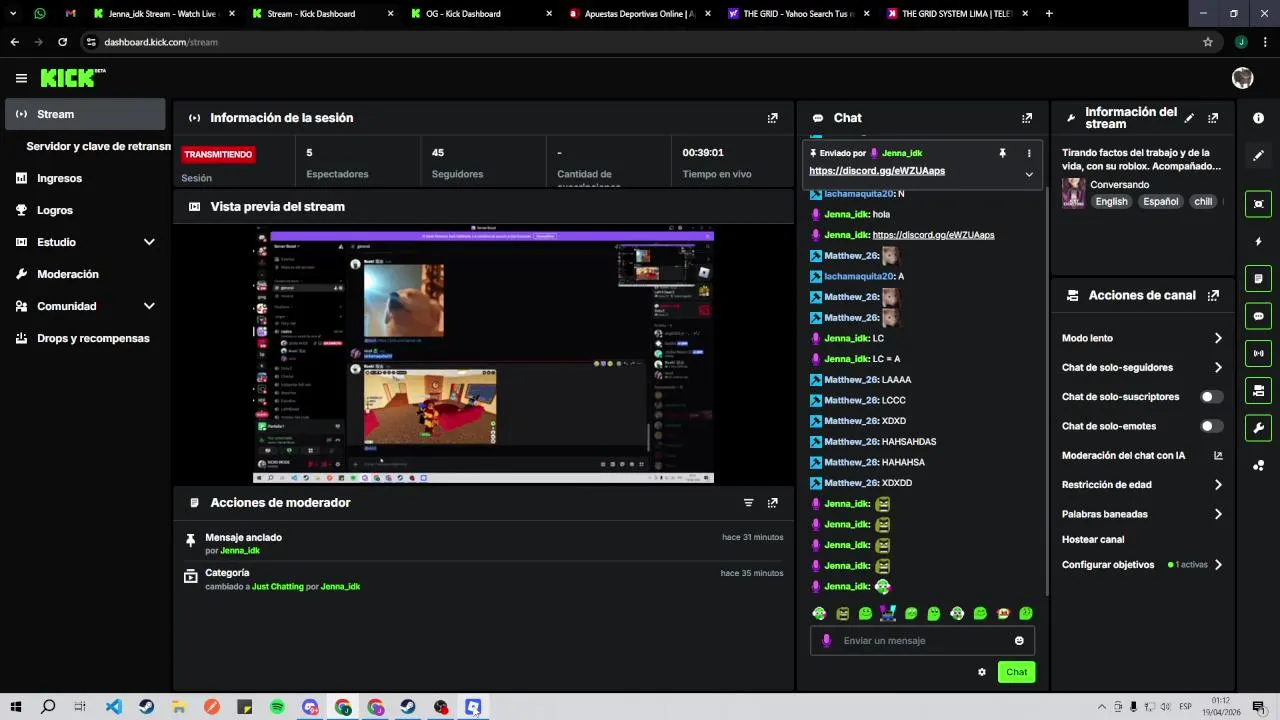
Task: Open filter options in Acciones de moderador
Action: (x=748, y=503)
